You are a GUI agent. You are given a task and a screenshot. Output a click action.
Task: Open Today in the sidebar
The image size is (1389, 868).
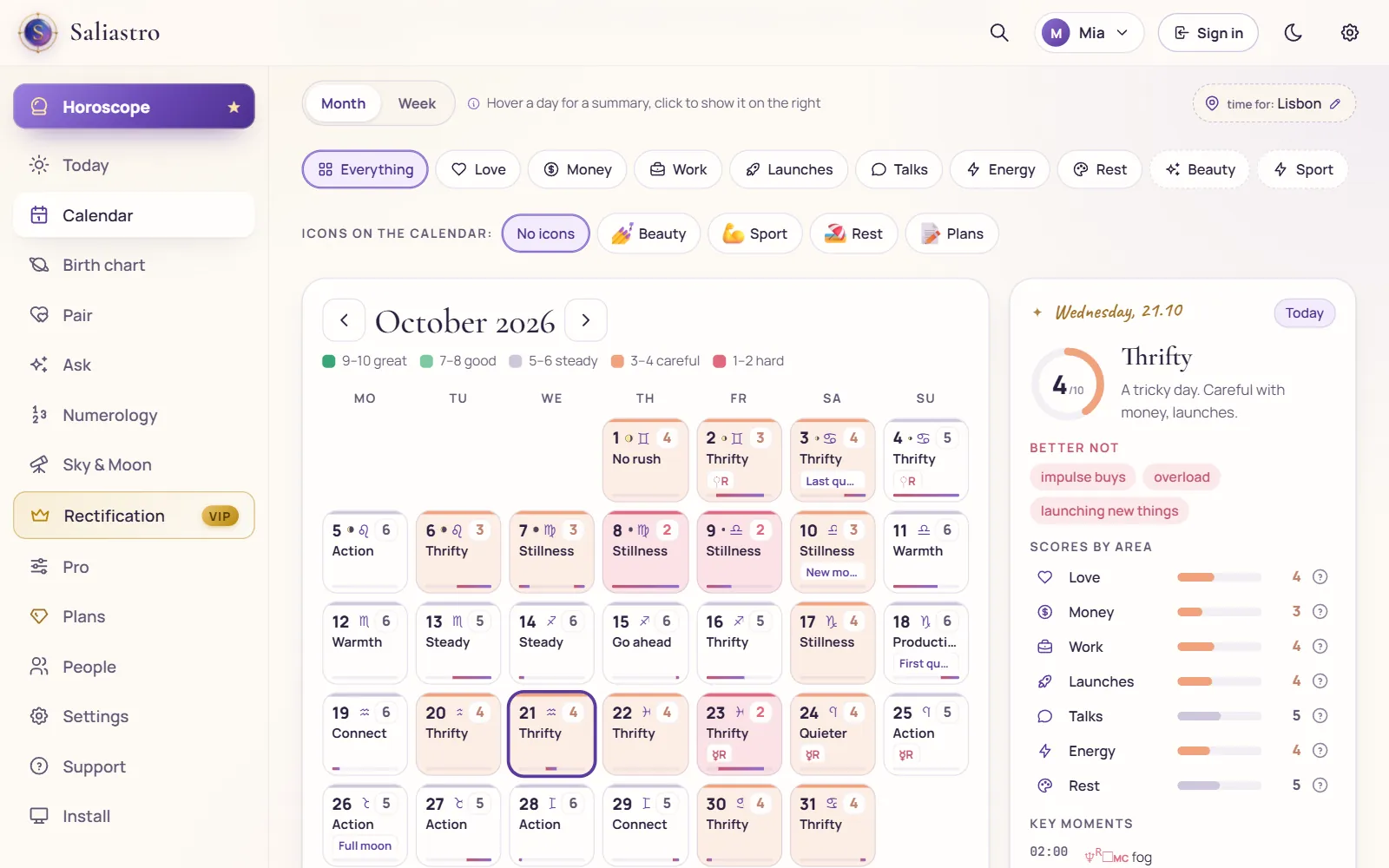134,165
